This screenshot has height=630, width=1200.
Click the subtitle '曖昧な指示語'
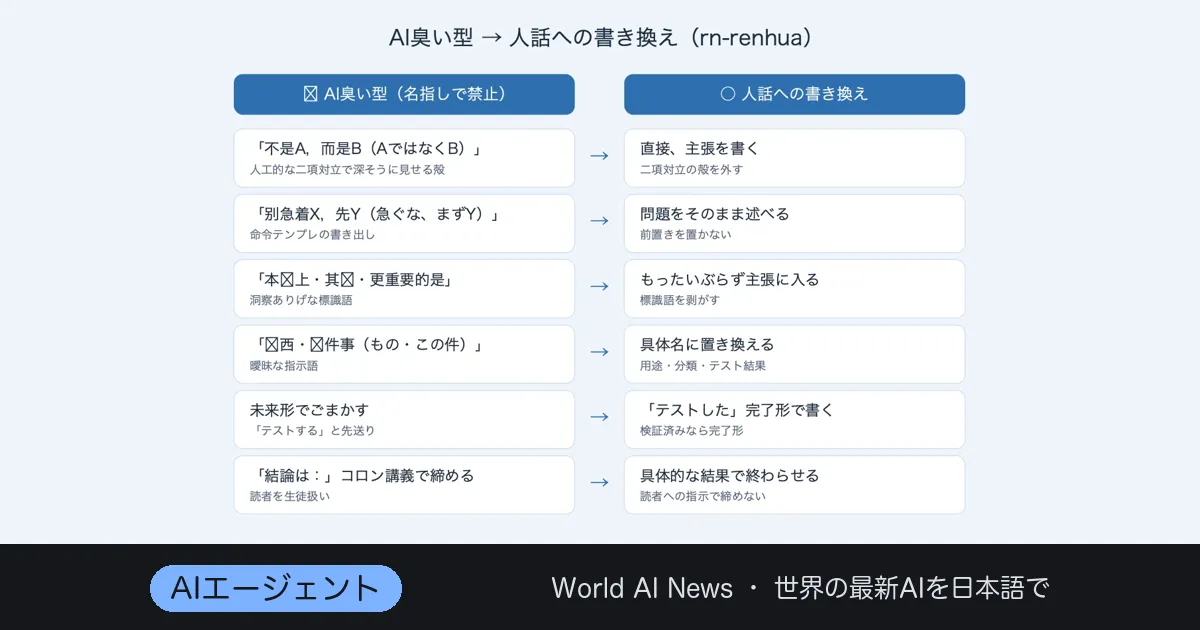click(284, 366)
